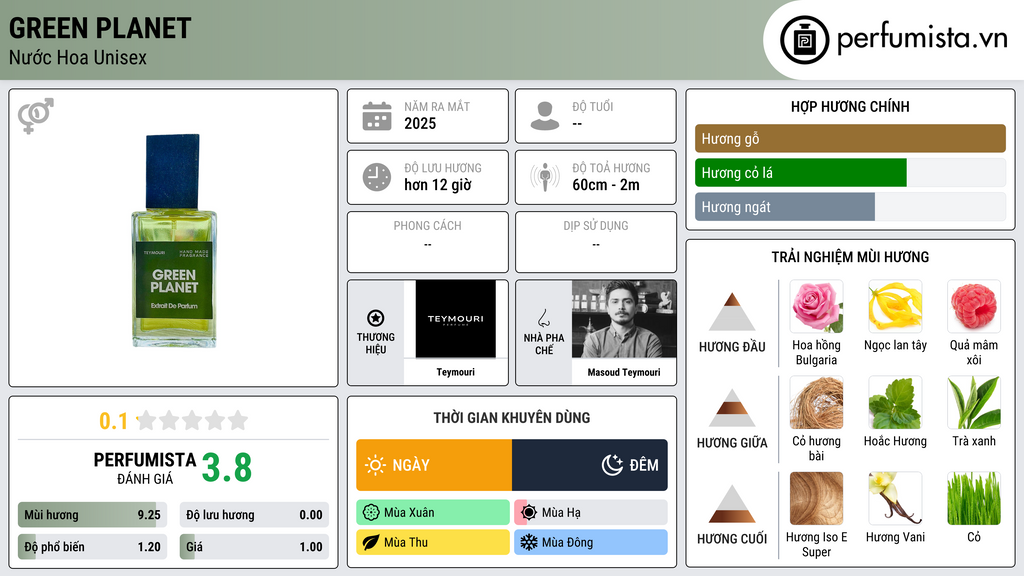Image resolution: width=1024 pixels, height=576 pixels.
Task: Open the Hương Vani note image
Action: [895, 498]
